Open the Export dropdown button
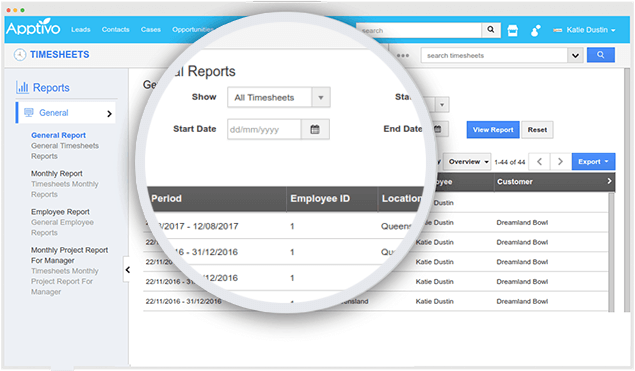Screen dimensions: 635x371 [x=593, y=162]
